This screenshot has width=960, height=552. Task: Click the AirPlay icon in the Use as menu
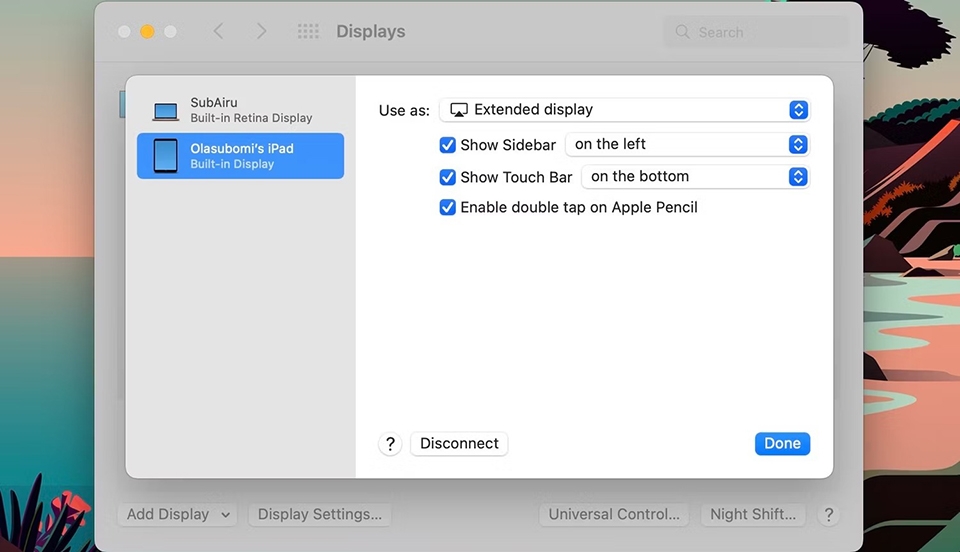tap(459, 110)
